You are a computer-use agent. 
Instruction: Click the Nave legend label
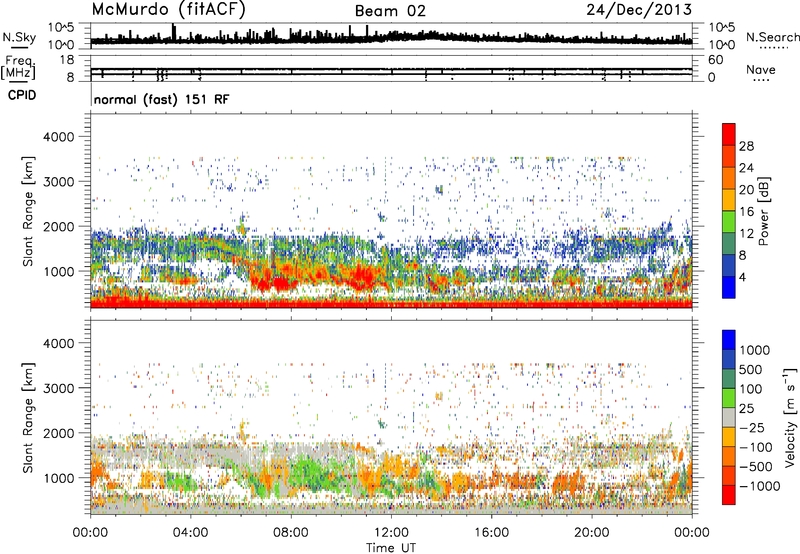coord(761,70)
